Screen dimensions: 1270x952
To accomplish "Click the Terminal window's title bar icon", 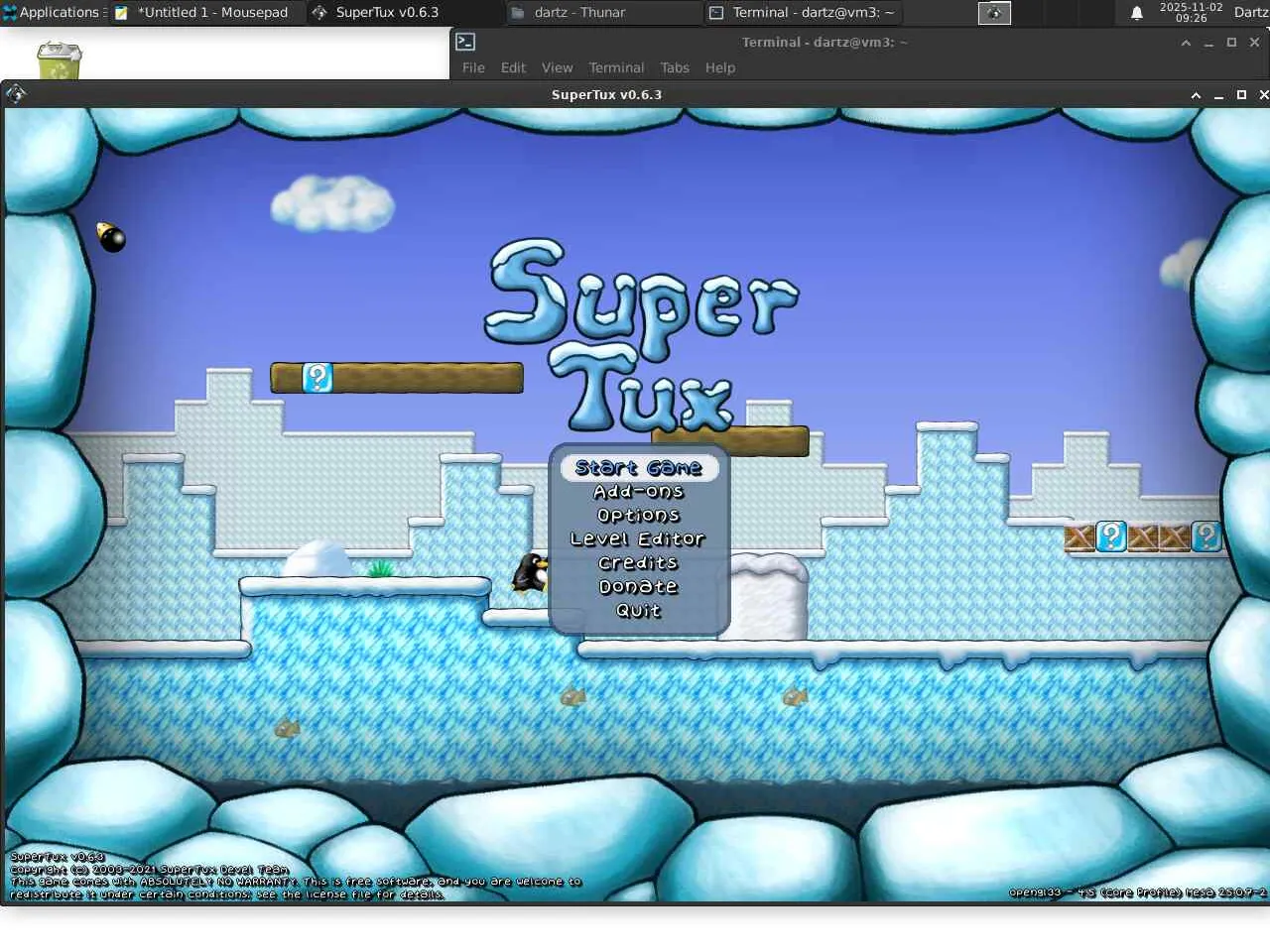I will tap(465, 42).
